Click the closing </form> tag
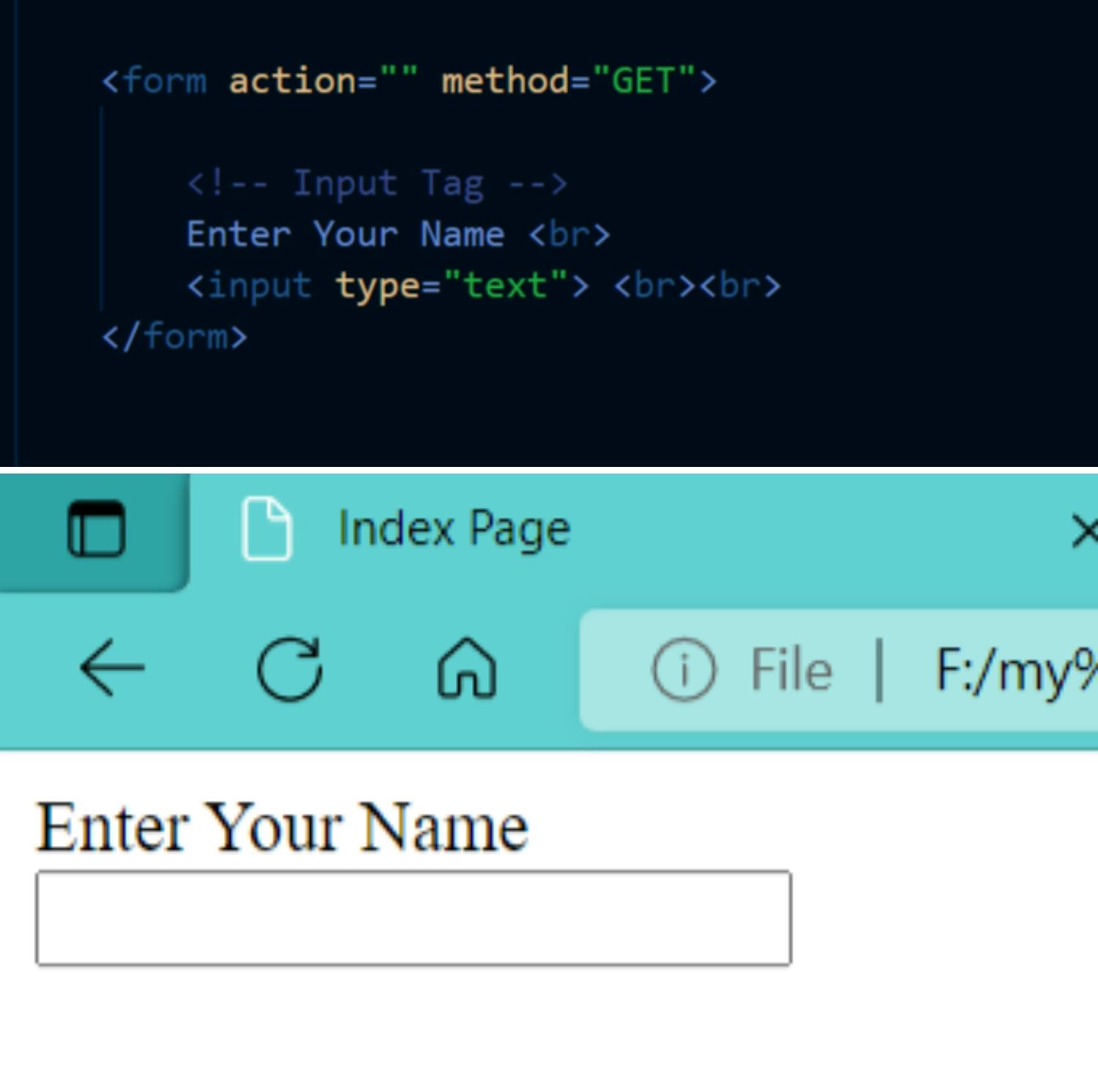1098x1092 pixels. pyautogui.click(x=175, y=337)
